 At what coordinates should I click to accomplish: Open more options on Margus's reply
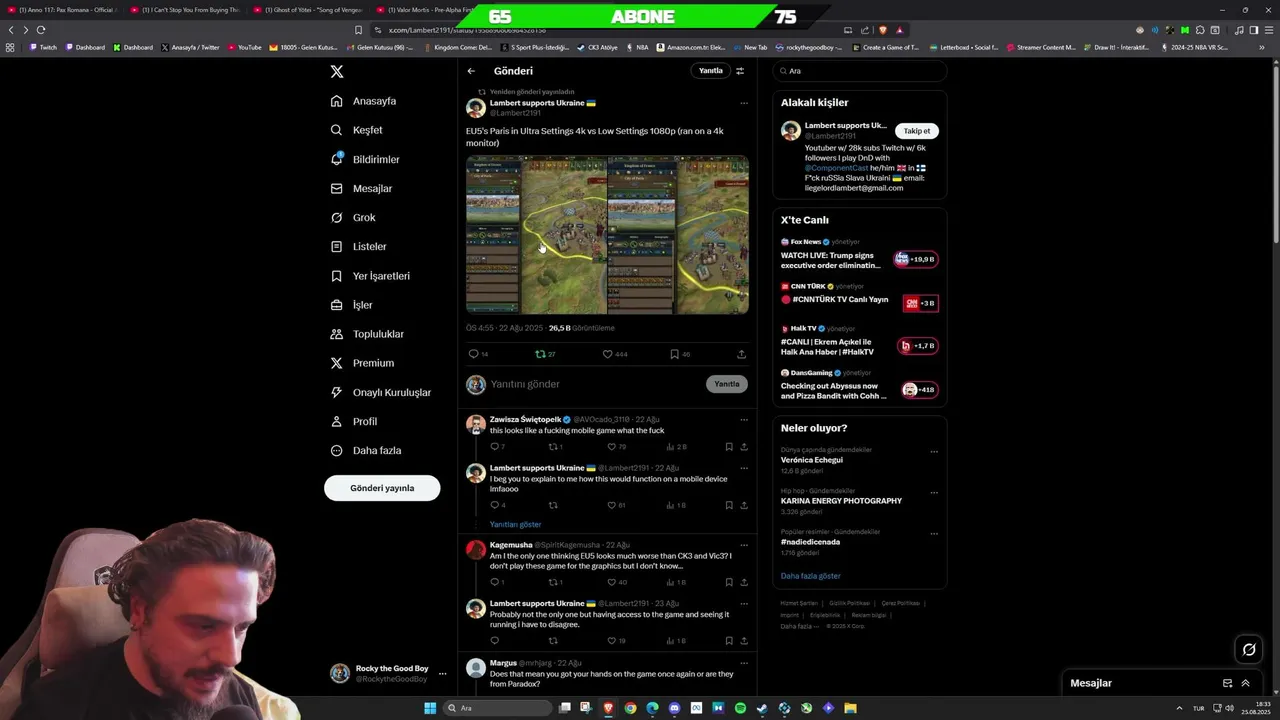(743, 663)
